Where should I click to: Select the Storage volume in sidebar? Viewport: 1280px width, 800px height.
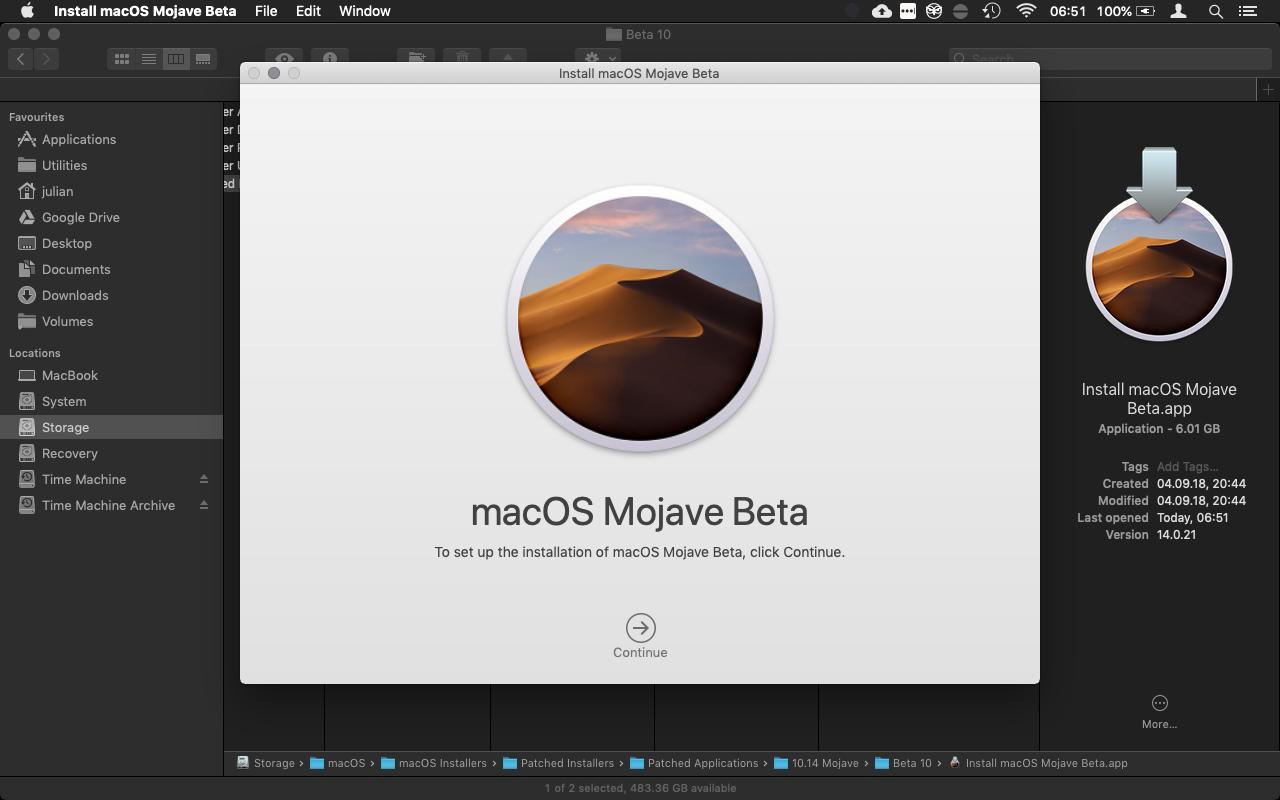(x=111, y=427)
